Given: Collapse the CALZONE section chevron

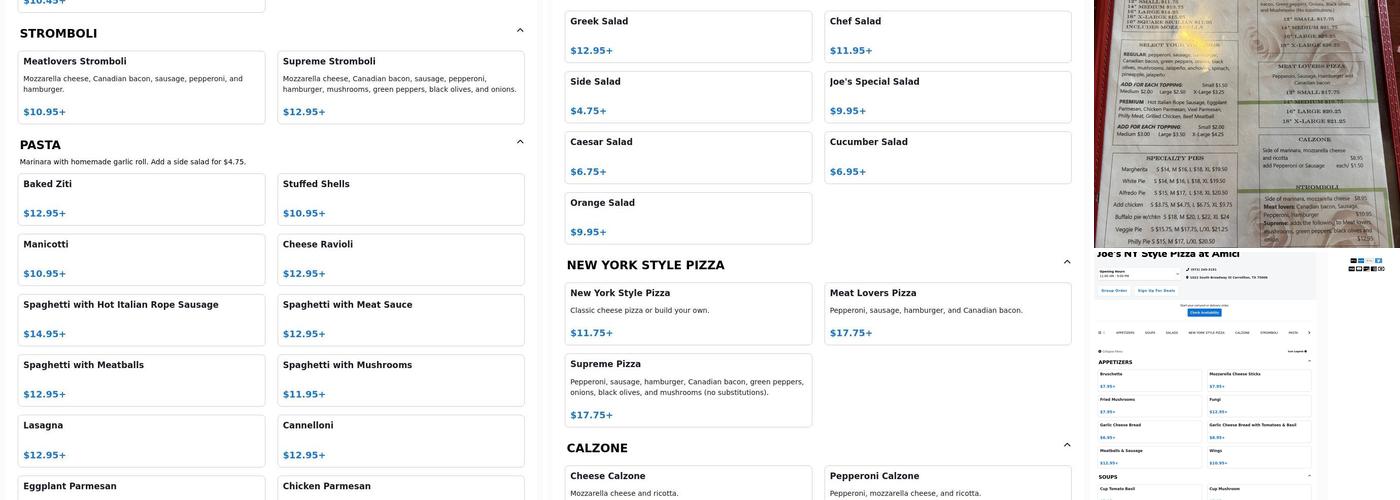Looking at the screenshot, I should click(x=1067, y=446).
